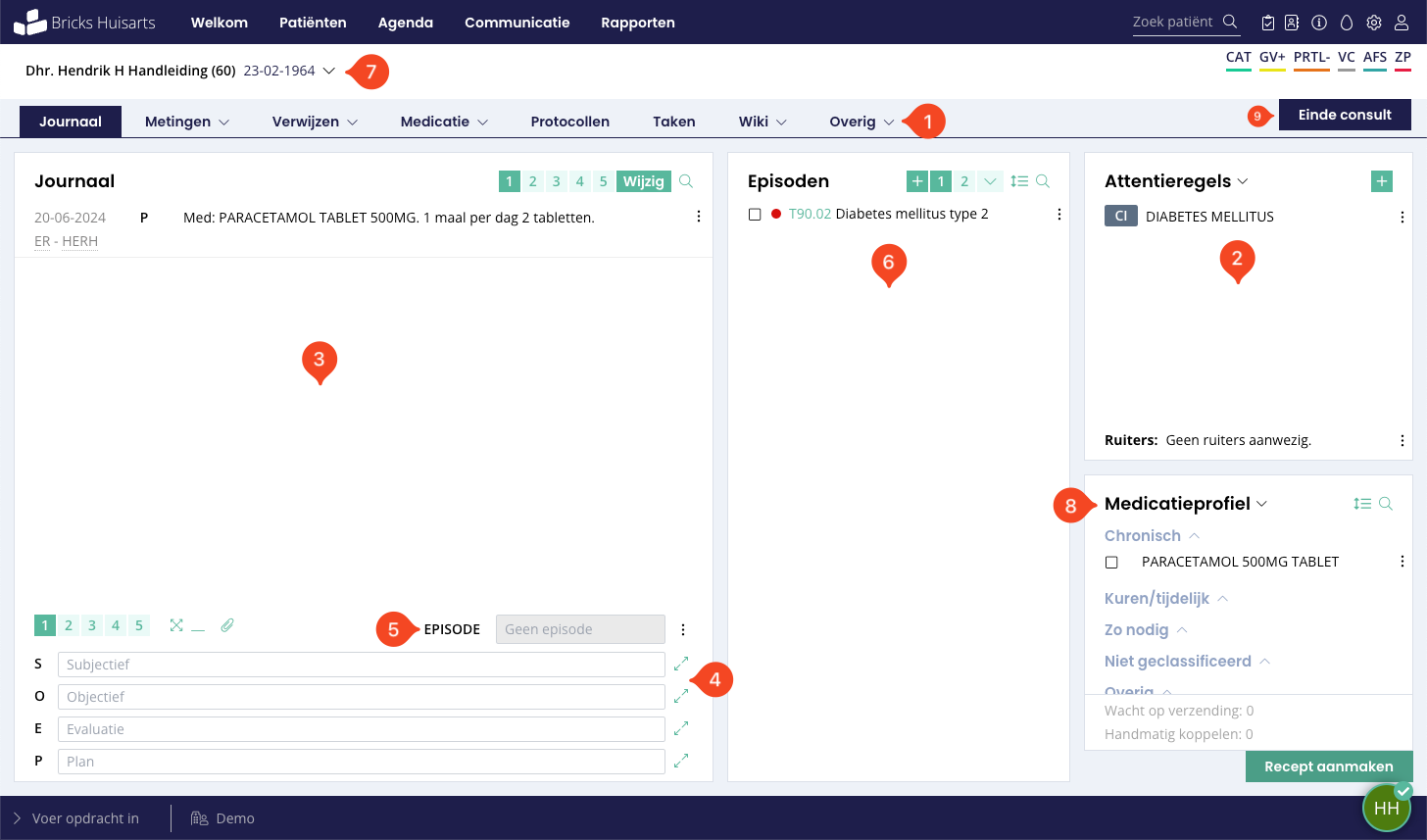Click the search icon in Medicatieprofiel header
Viewport: 1427px width, 840px height.
click(x=1386, y=504)
